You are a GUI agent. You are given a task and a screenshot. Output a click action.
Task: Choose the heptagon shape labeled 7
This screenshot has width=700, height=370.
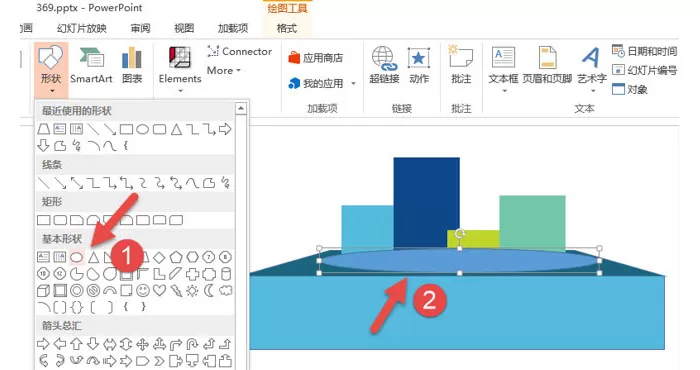click(x=209, y=257)
